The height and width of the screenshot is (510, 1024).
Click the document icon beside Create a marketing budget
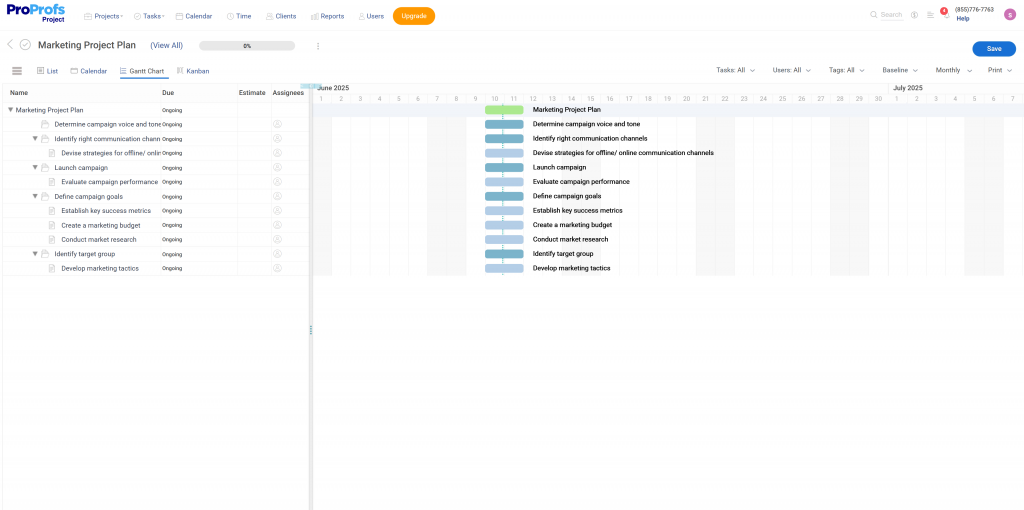tap(52, 225)
